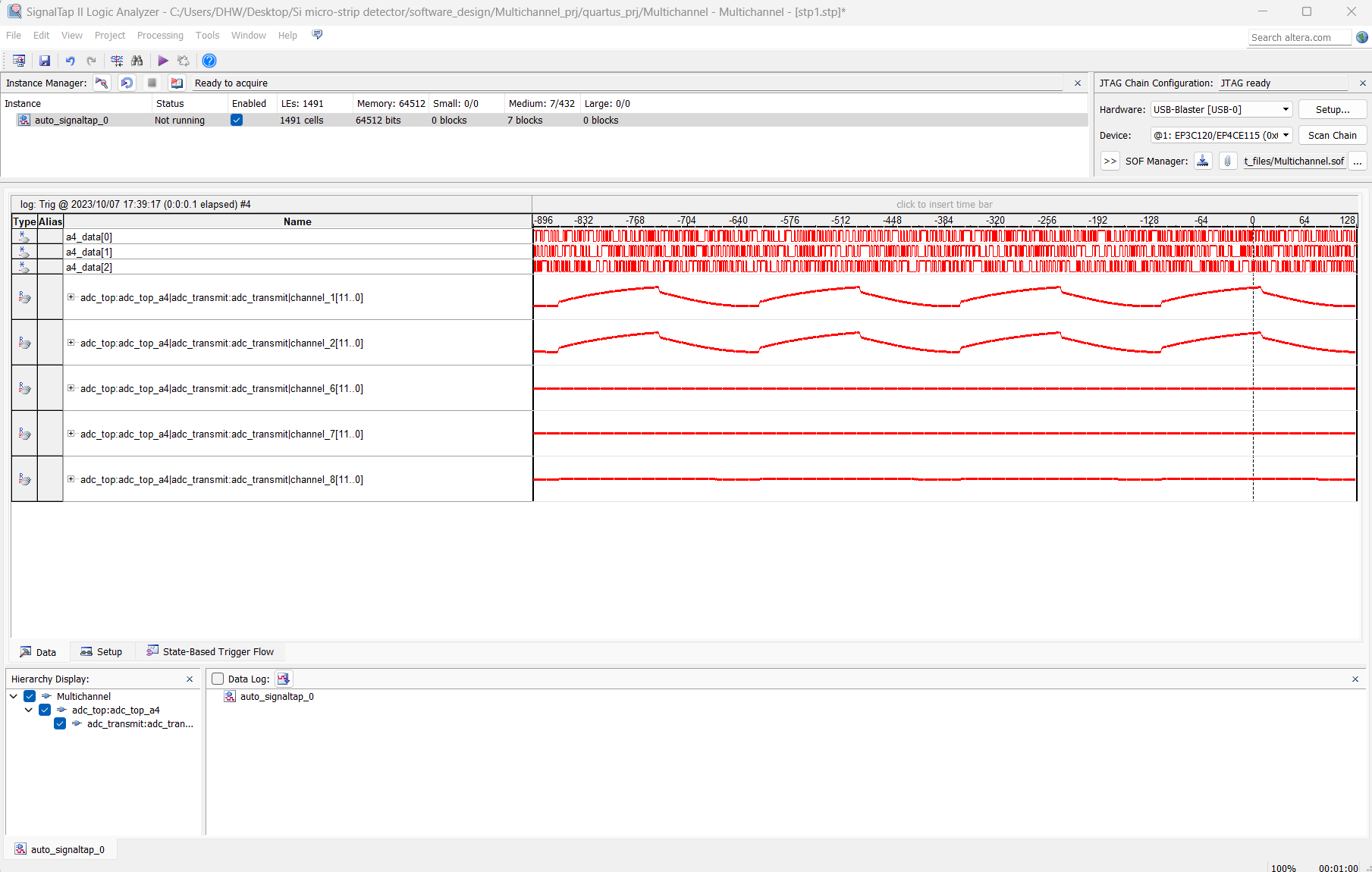Click the SignalTap app icon in the title bar
The height and width of the screenshot is (872, 1372).
click(x=14, y=11)
